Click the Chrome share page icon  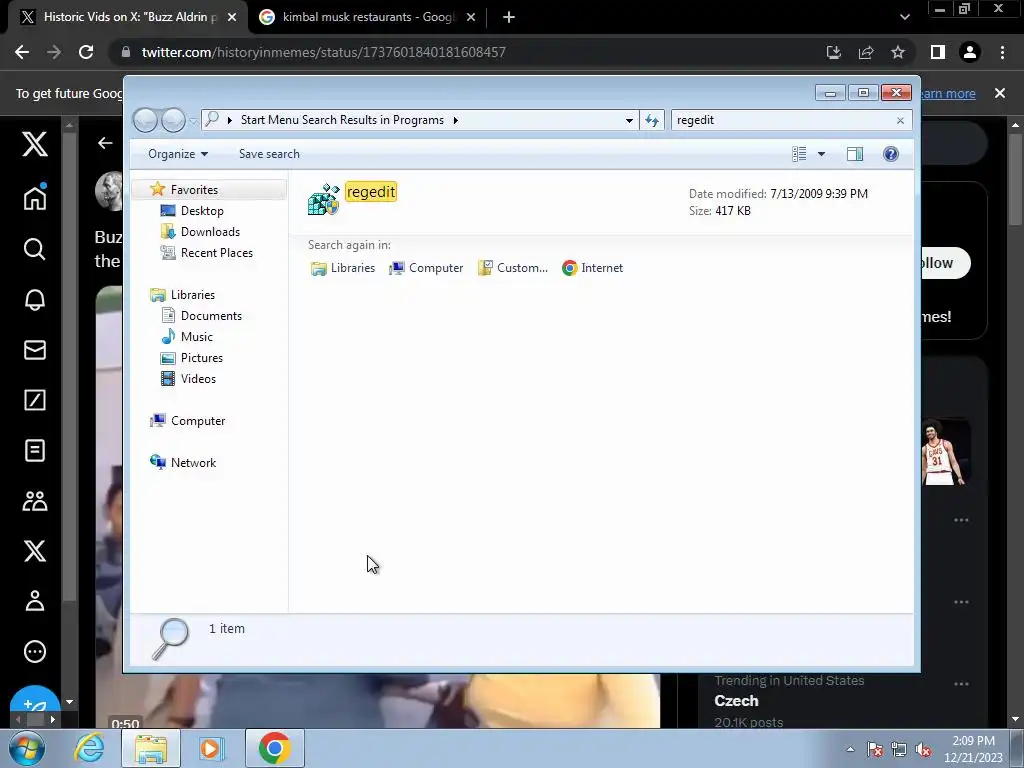point(866,52)
